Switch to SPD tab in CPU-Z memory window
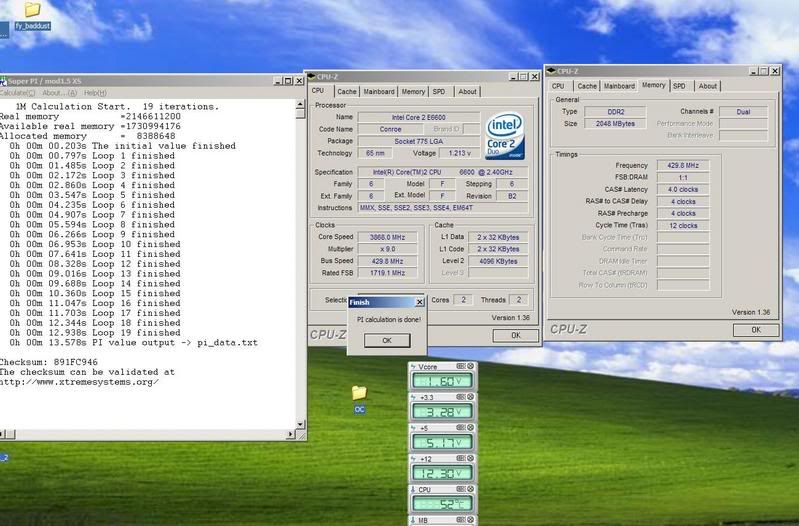The width and height of the screenshot is (799, 526). coord(679,86)
